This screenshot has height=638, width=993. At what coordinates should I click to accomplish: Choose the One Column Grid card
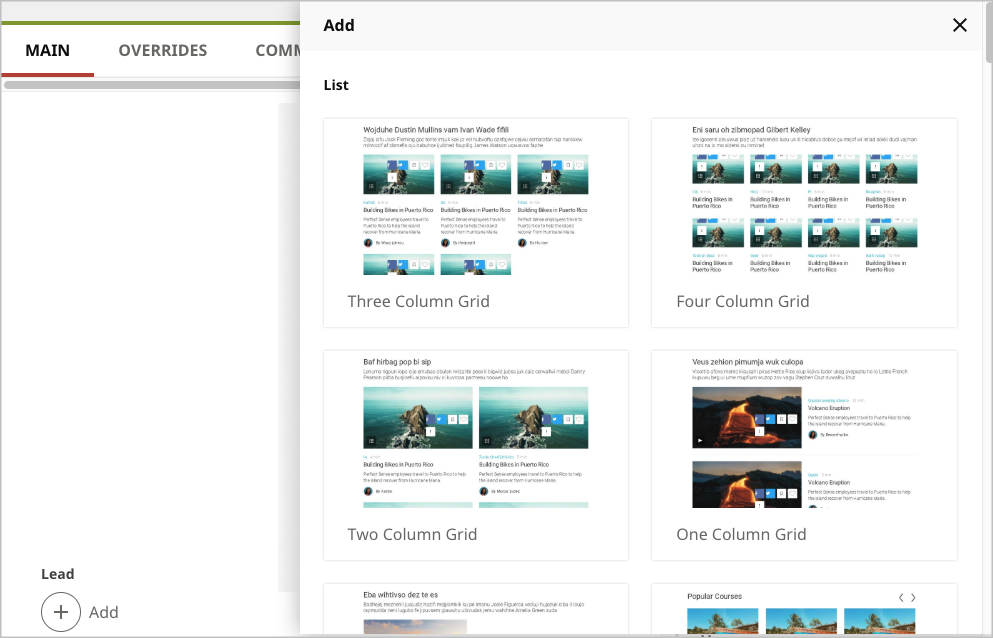[804, 456]
